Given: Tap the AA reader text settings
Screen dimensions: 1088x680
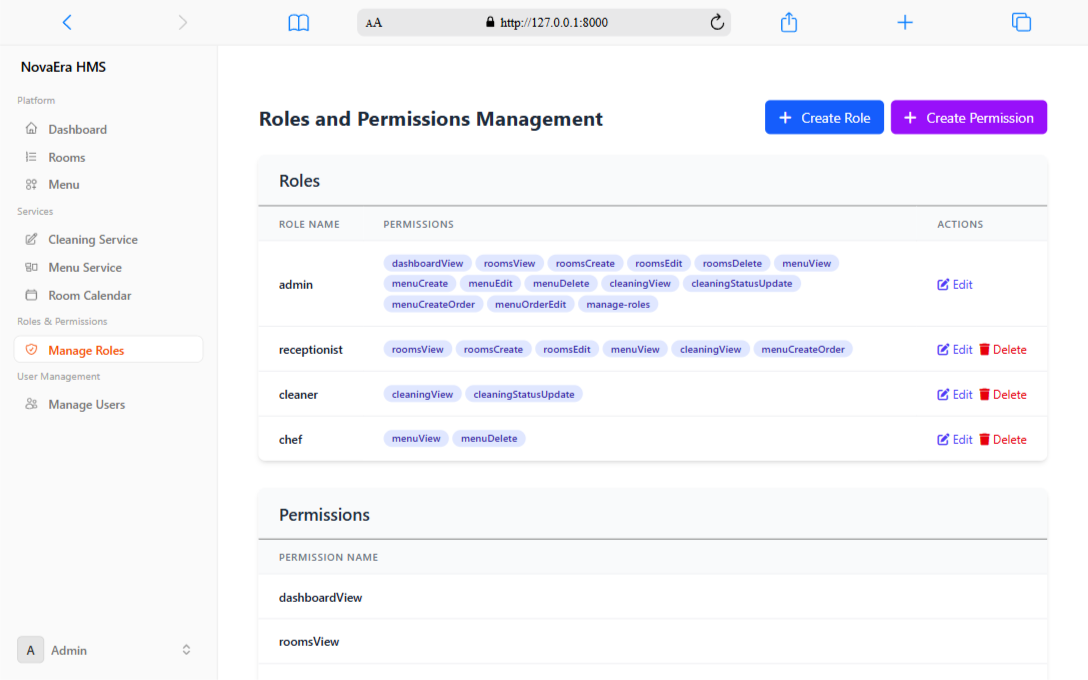Looking at the screenshot, I should pyautogui.click(x=374, y=23).
